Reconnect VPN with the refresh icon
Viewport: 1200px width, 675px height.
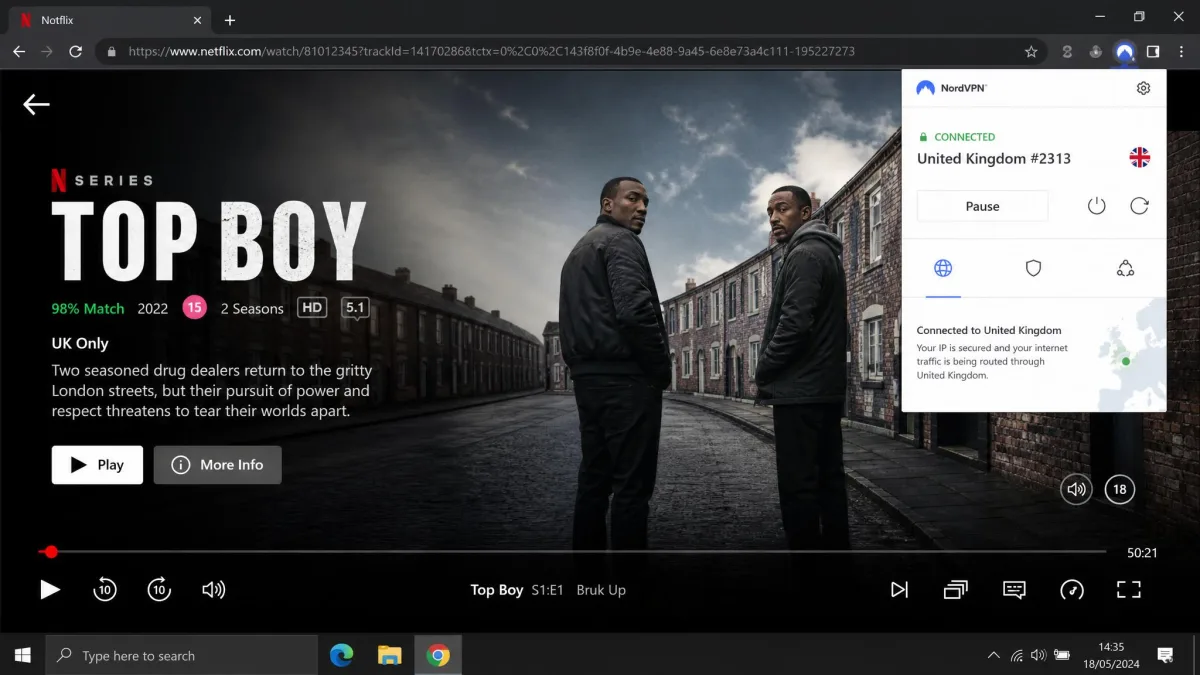(x=1139, y=206)
